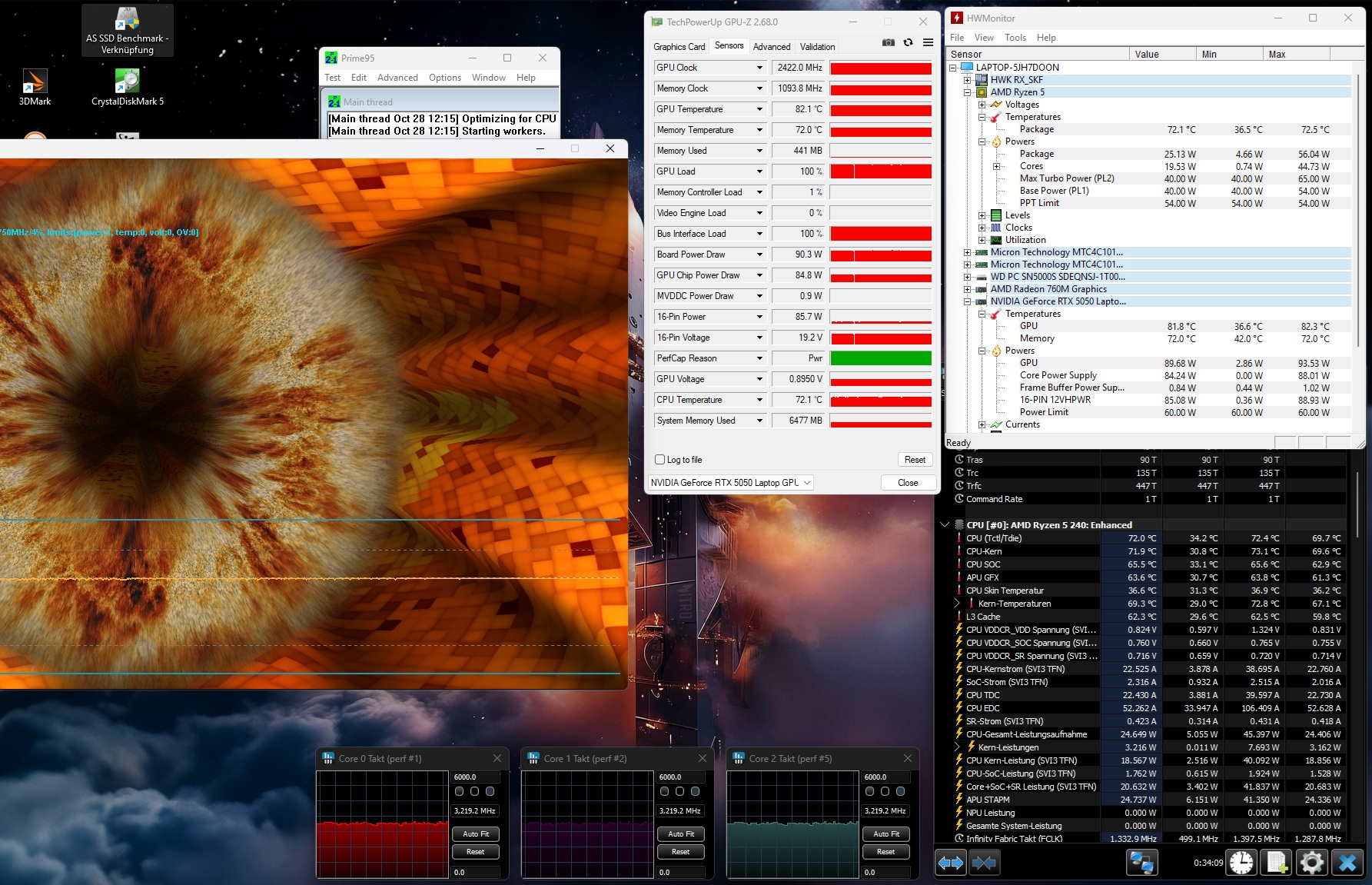Click the HWiNFO blue X close icon
Viewport: 1372px width, 885px height.
(1347, 863)
